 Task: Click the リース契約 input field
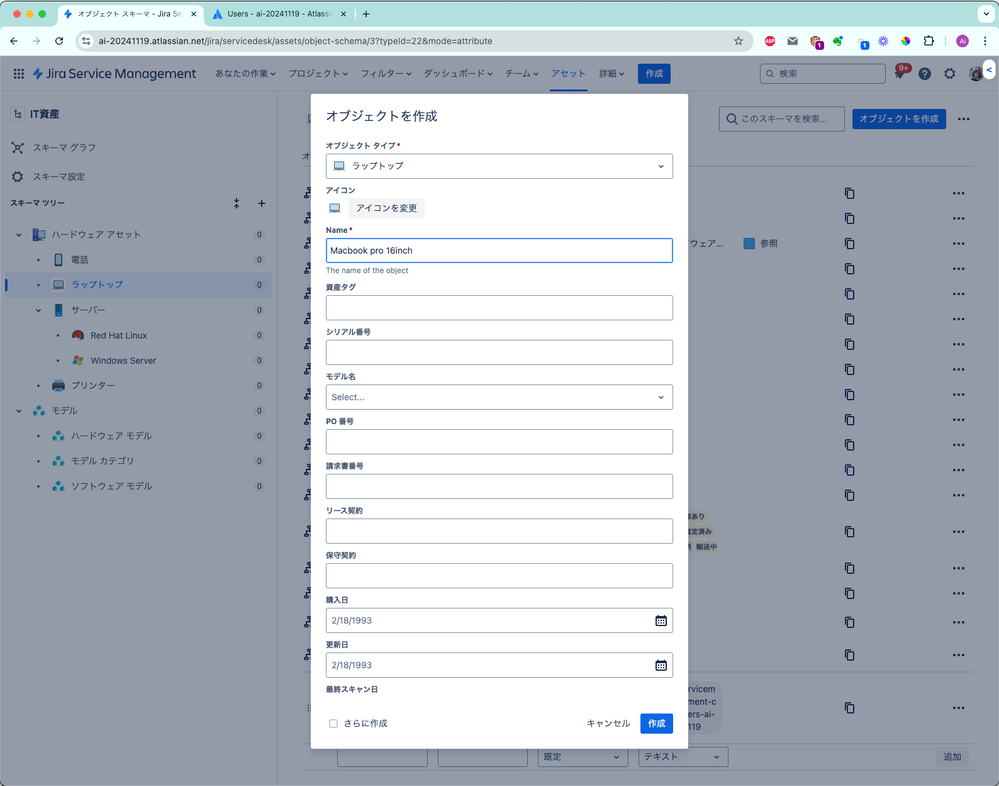499,531
